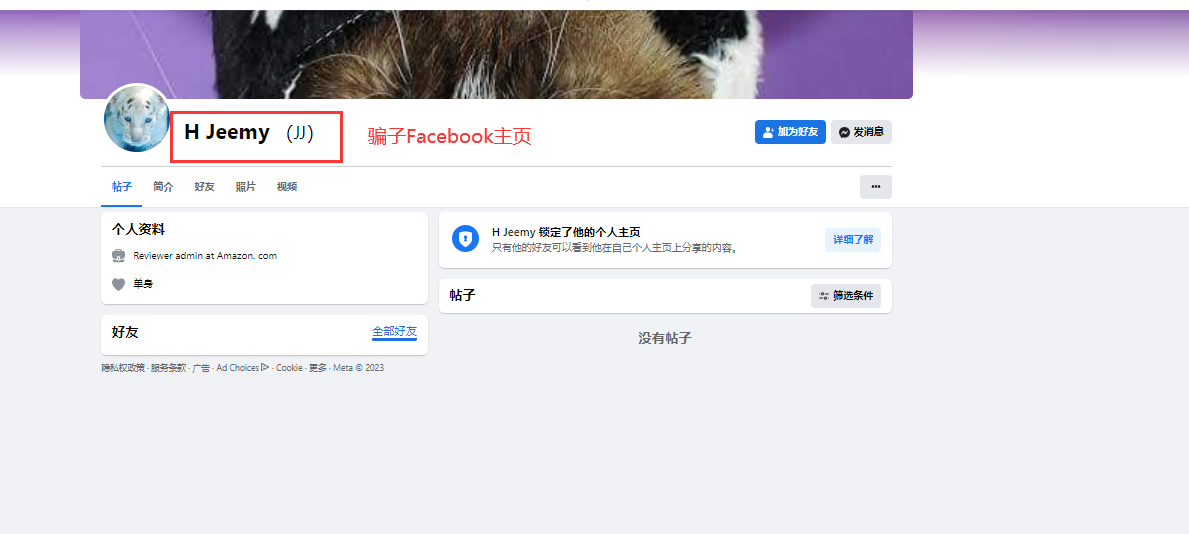
Task: Click the H Jeemy profile name
Action: click(x=227, y=132)
